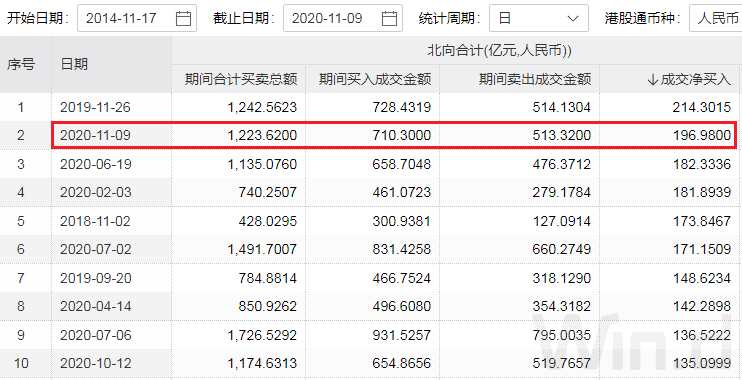
Task: Click the sell amount 476.3712
Action: 562,164
